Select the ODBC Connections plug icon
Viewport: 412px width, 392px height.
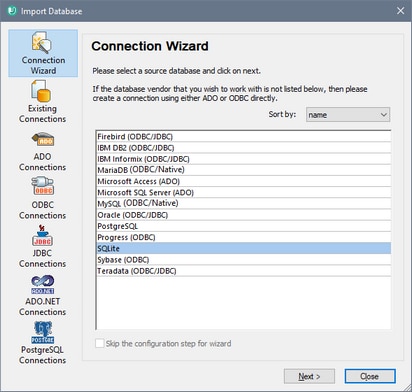[42, 186]
